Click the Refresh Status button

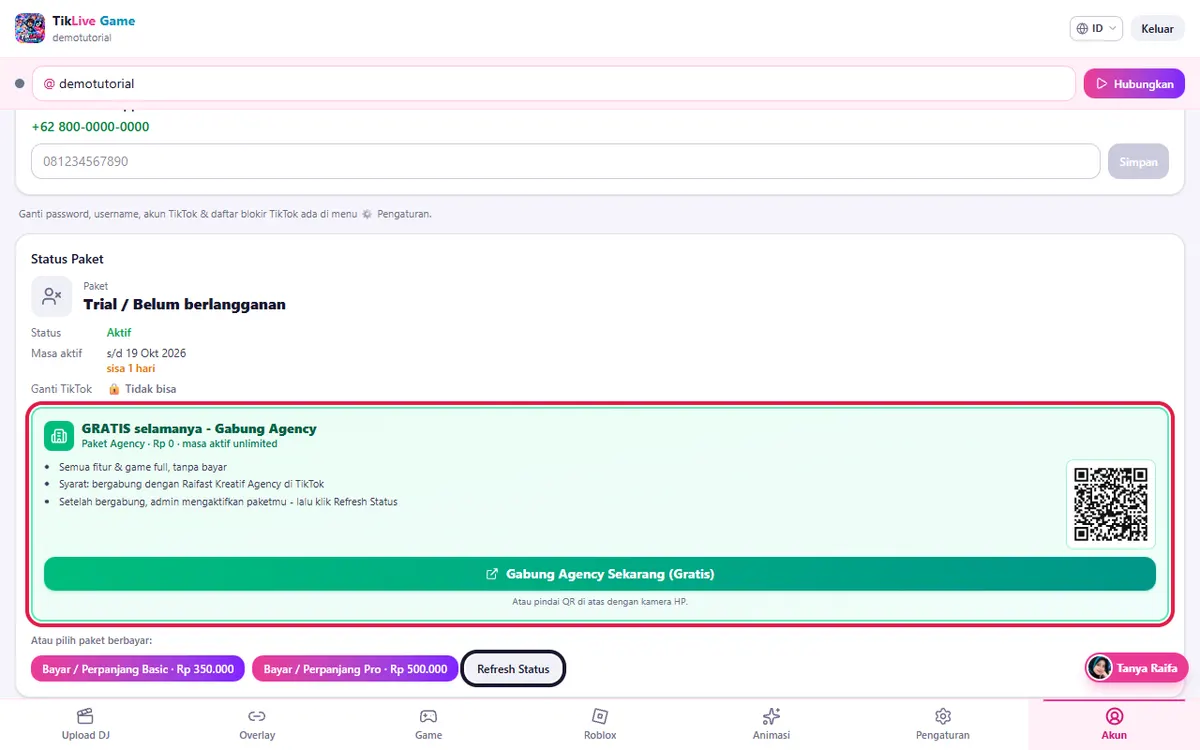pyautogui.click(x=513, y=669)
